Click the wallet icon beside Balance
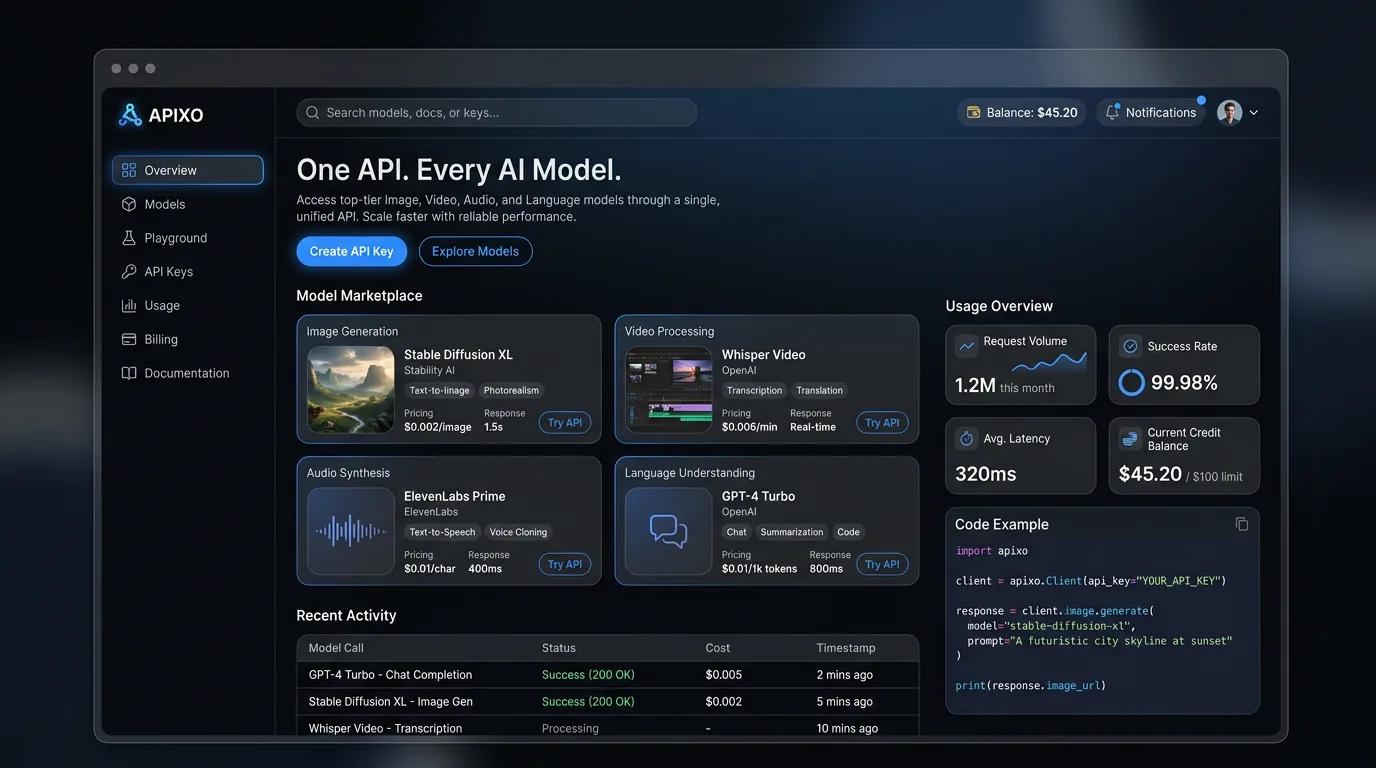This screenshot has height=768, width=1376. click(x=973, y=113)
